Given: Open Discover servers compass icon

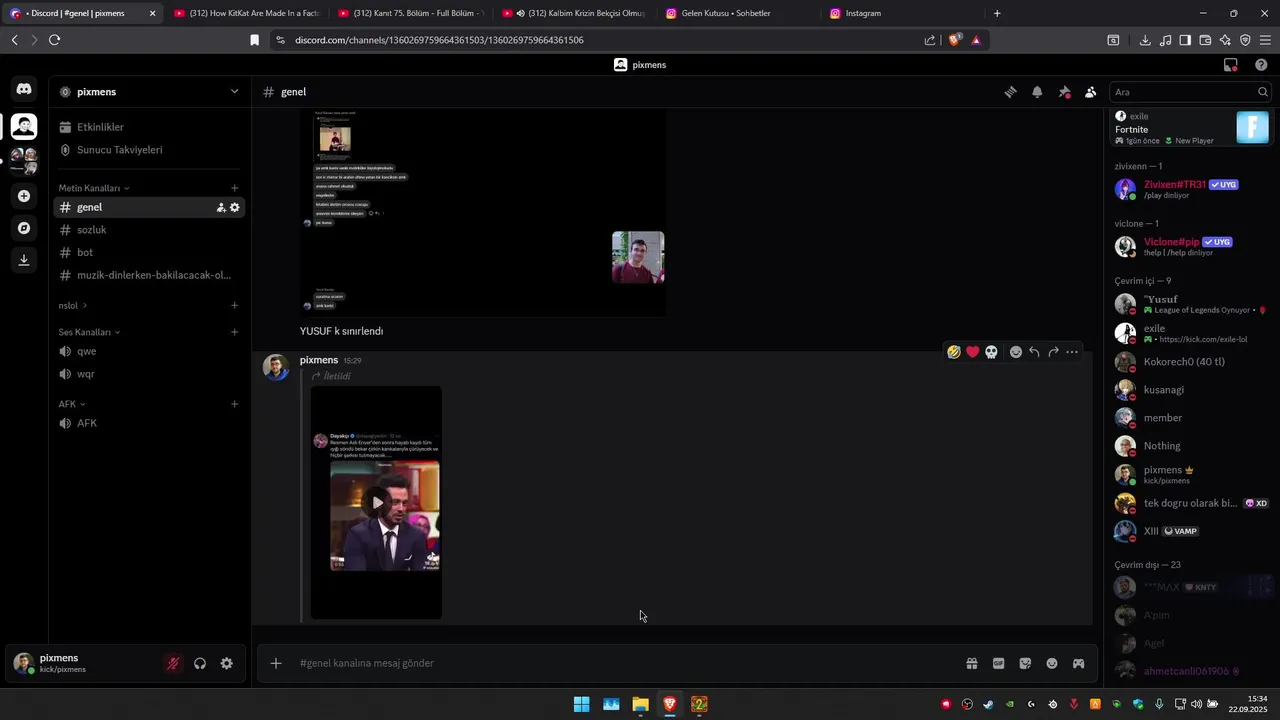Looking at the screenshot, I should tap(24, 228).
